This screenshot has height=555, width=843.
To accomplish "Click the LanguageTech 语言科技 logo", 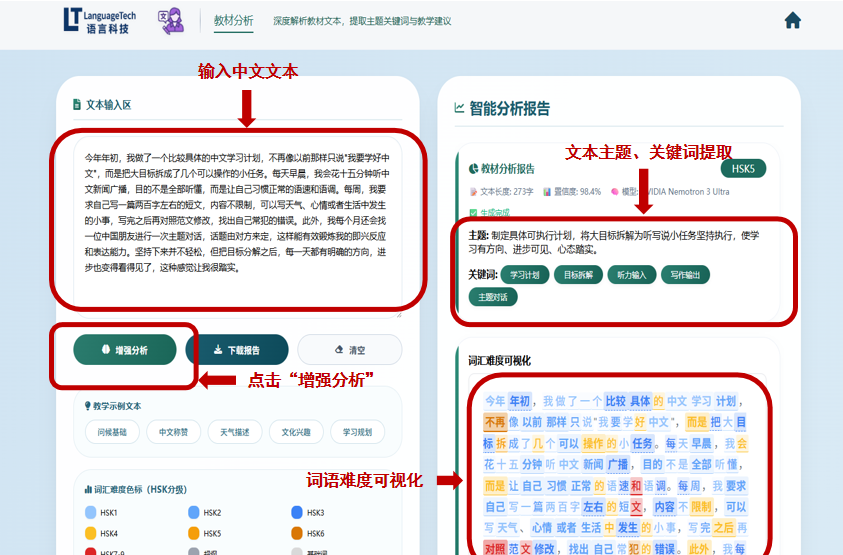I will [99, 20].
